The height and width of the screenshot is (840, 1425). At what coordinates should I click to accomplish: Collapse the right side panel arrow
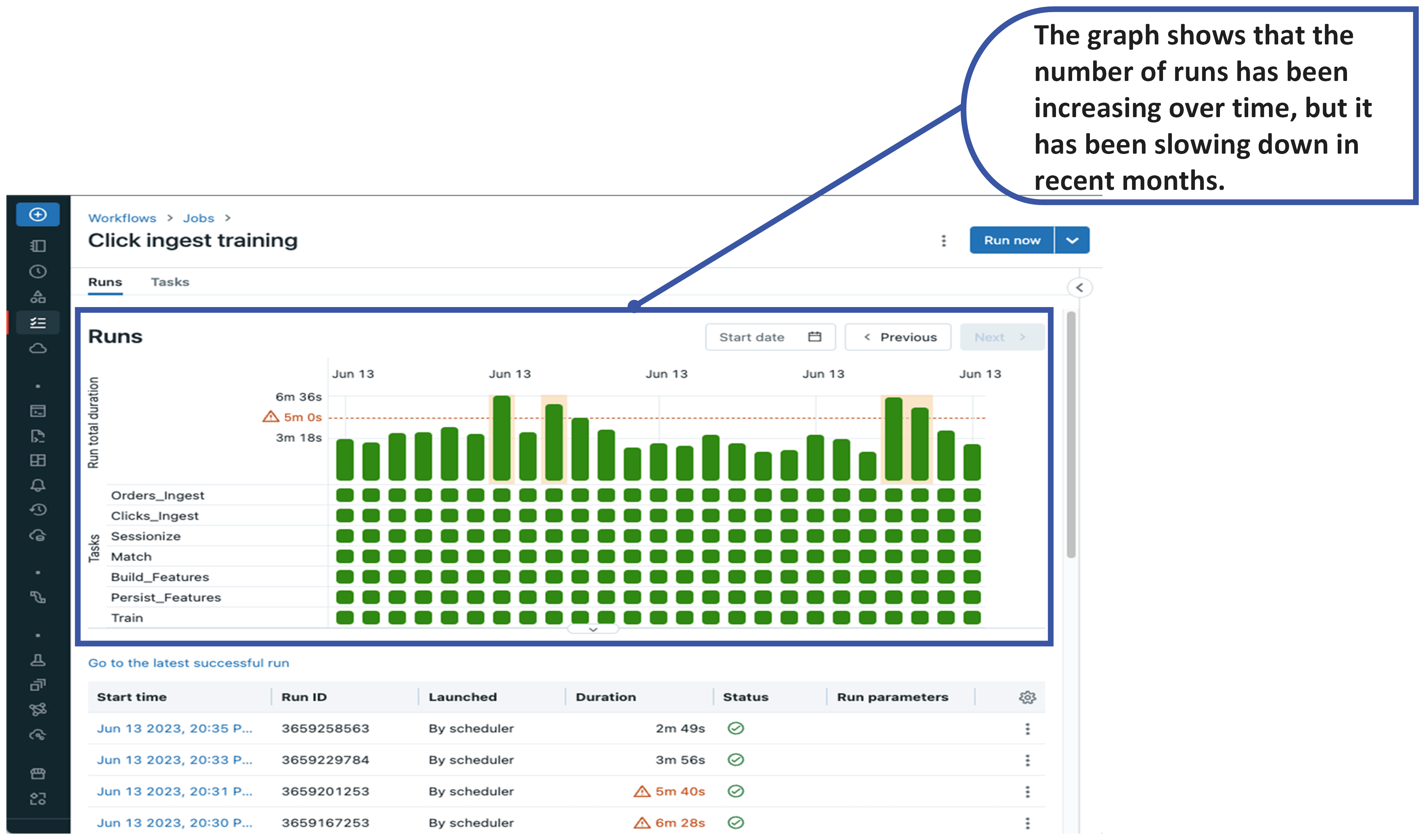coord(1080,288)
